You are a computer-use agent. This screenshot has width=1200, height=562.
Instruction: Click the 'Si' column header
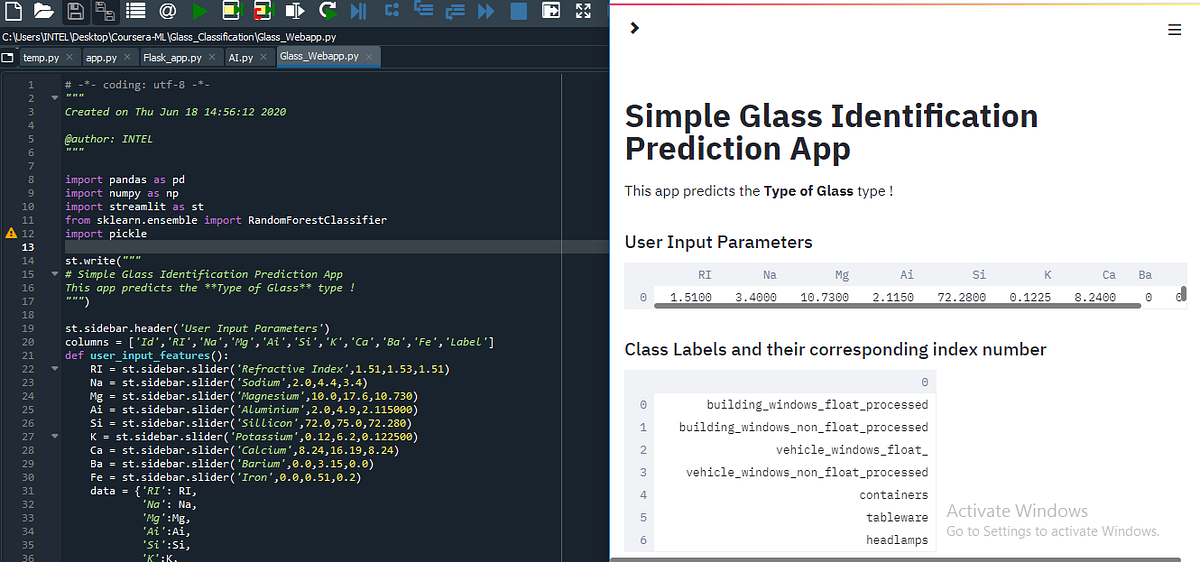click(978, 274)
